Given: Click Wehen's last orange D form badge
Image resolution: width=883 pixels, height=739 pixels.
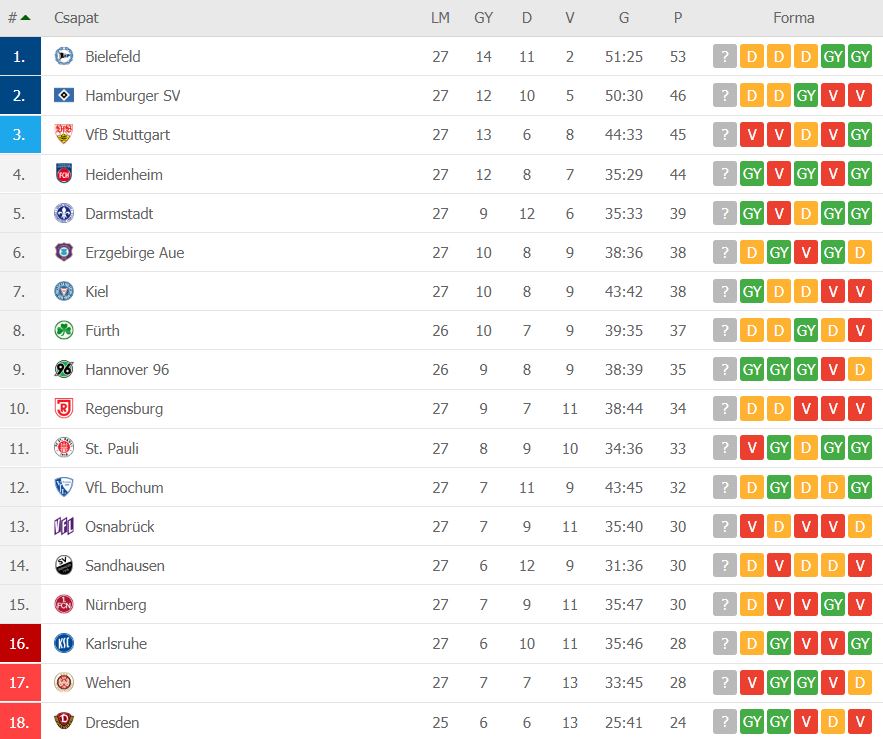Looking at the screenshot, I should tap(860, 683).
